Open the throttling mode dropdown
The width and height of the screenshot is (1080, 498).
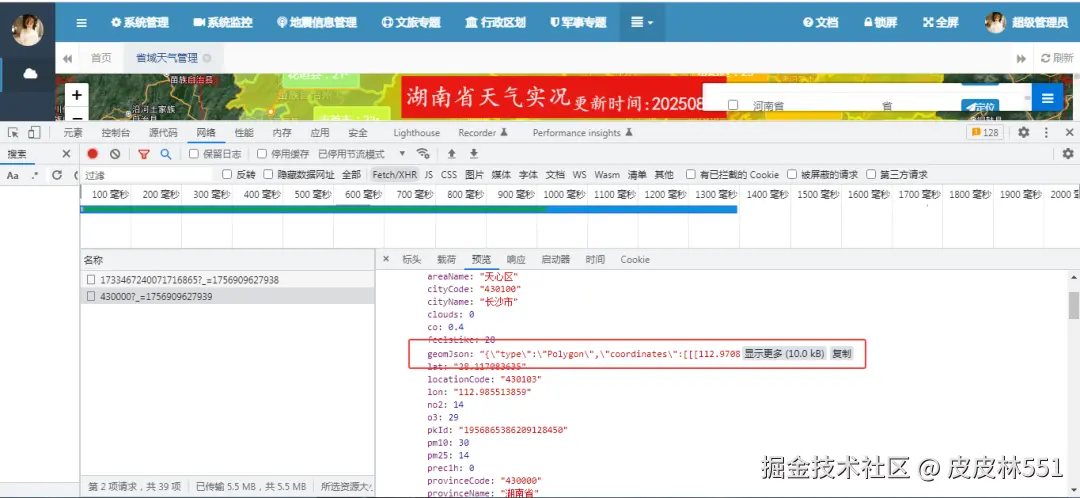tap(362, 154)
